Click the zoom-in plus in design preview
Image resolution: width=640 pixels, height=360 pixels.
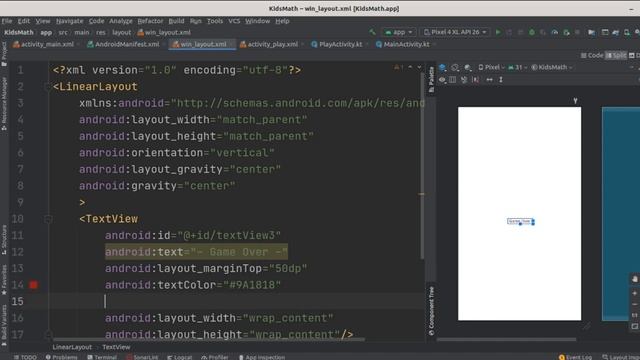[635, 293]
